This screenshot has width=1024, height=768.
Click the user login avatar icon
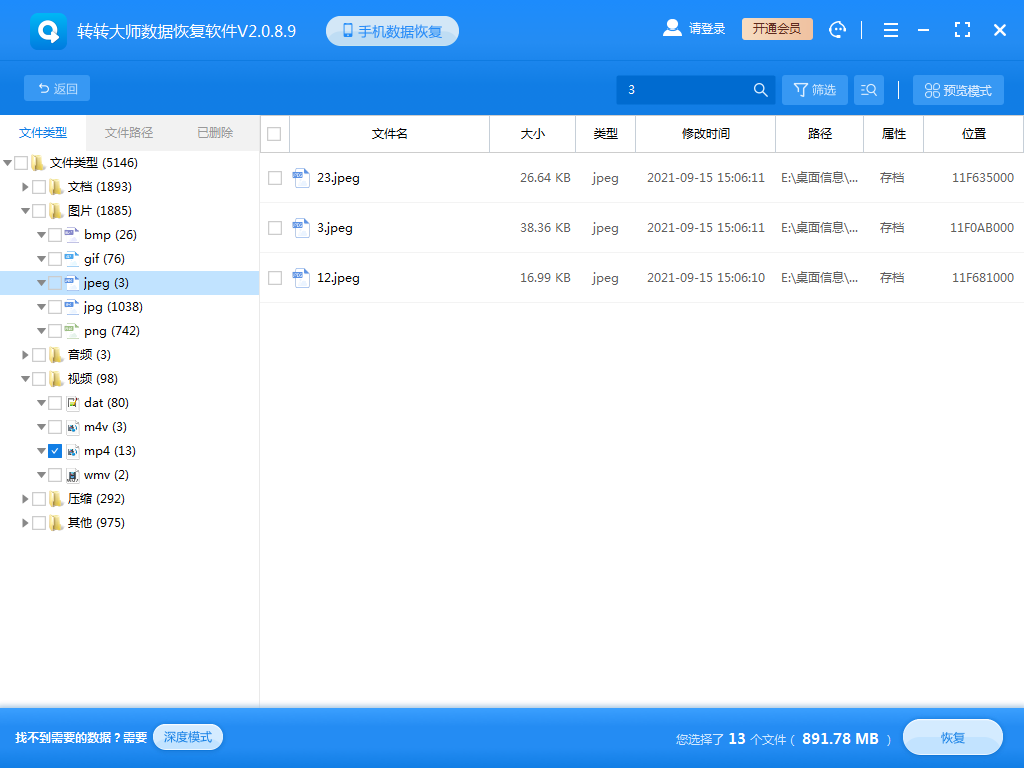click(672, 28)
